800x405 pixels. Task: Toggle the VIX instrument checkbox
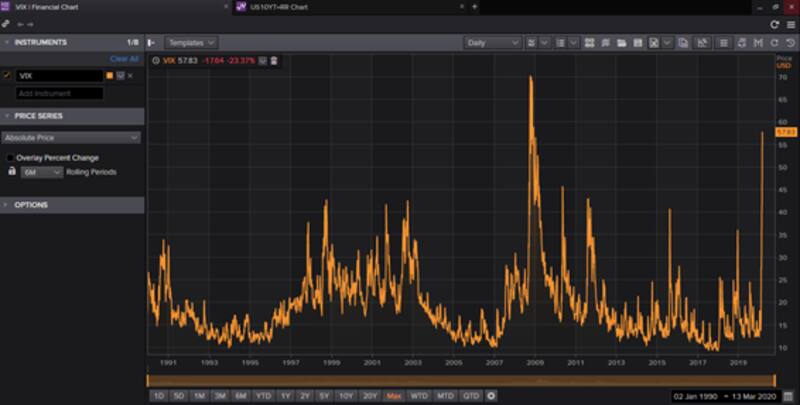click(8, 76)
